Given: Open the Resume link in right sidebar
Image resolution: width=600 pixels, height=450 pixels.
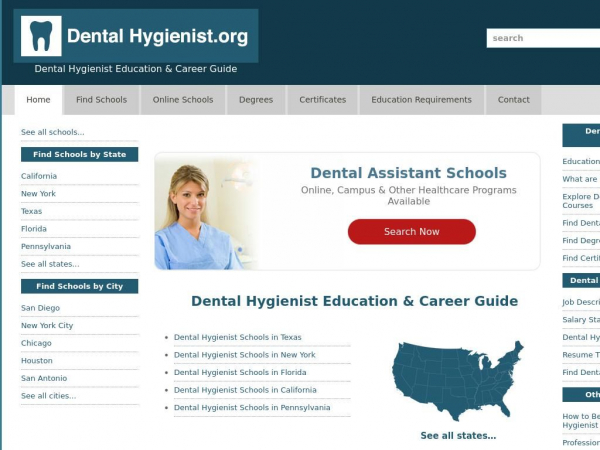Looking at the screenshot, I should pos(581,355).
